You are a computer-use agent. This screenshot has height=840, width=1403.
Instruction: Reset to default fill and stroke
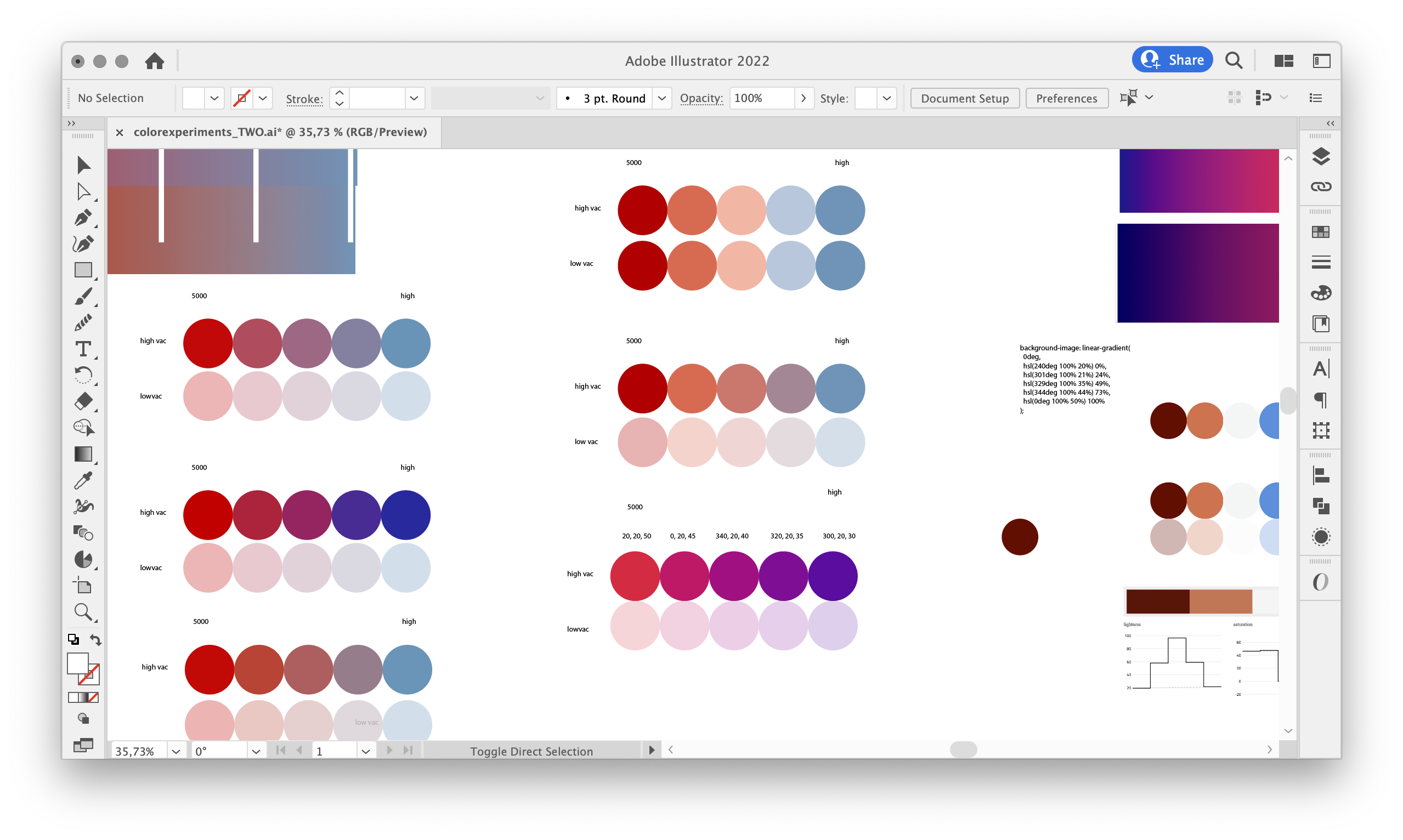pyautogui.click(x=73, y=640)
